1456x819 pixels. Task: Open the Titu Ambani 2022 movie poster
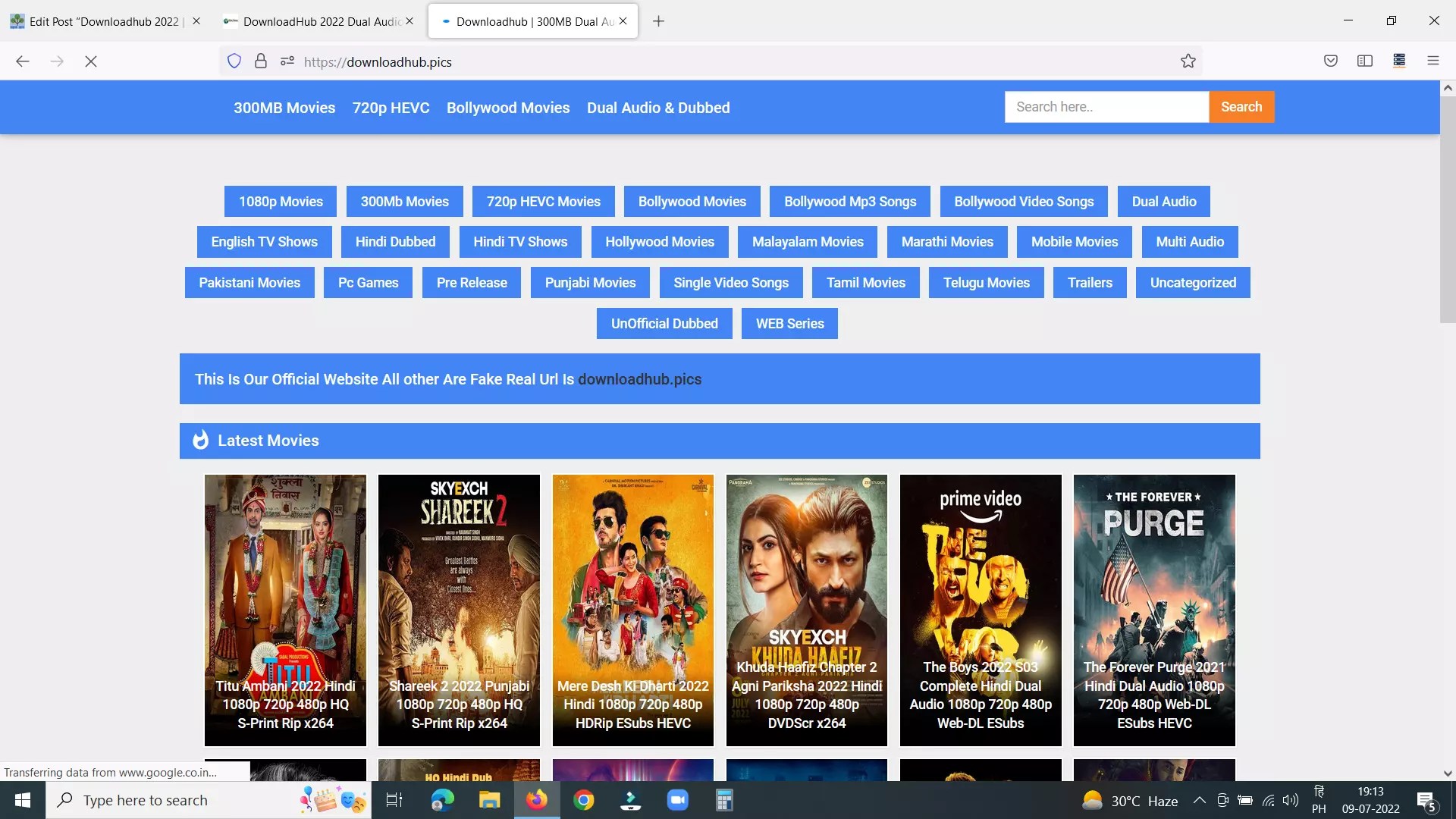[x=285, y=610]
